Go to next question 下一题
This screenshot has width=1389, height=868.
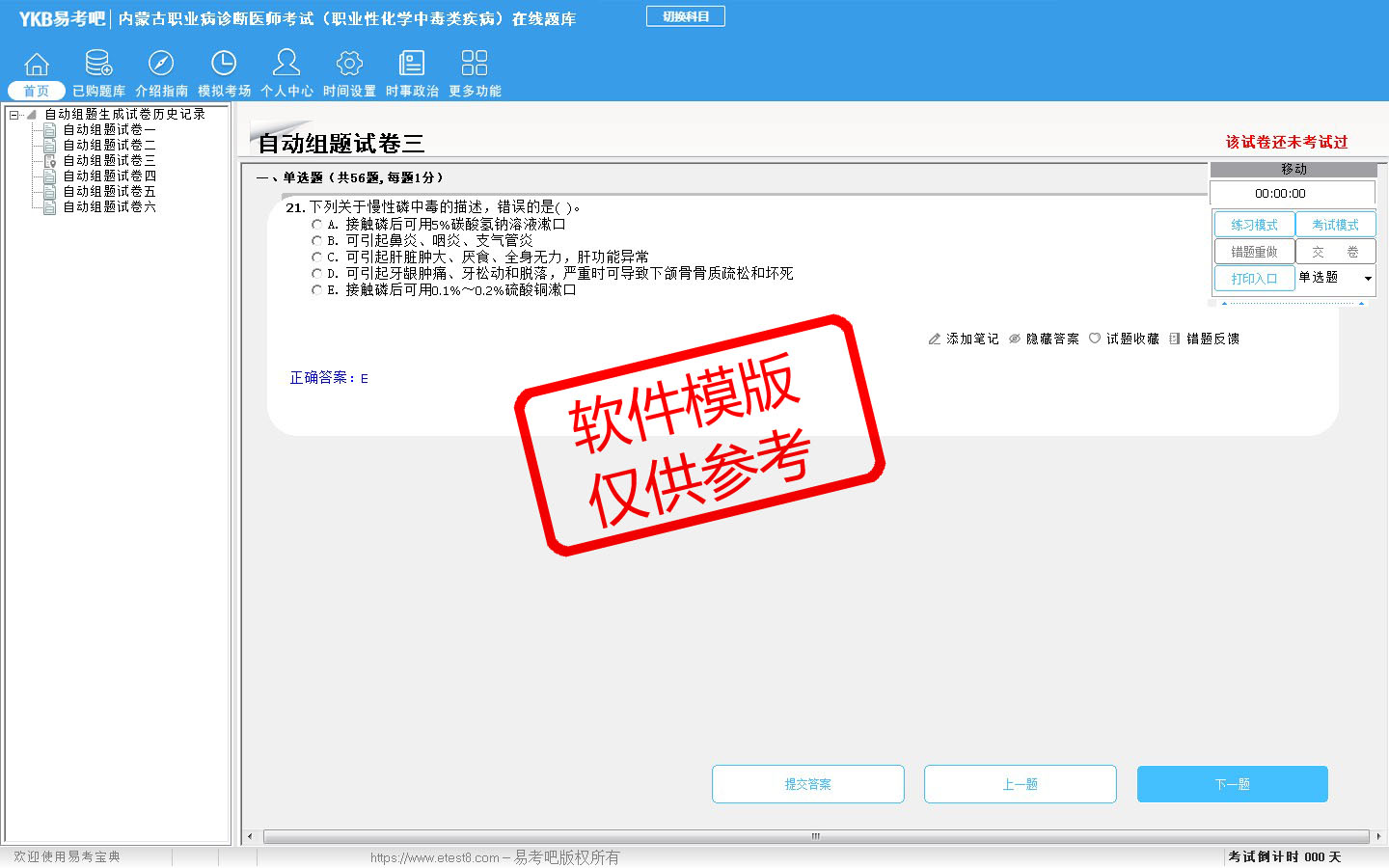(x=1233, y=784)
